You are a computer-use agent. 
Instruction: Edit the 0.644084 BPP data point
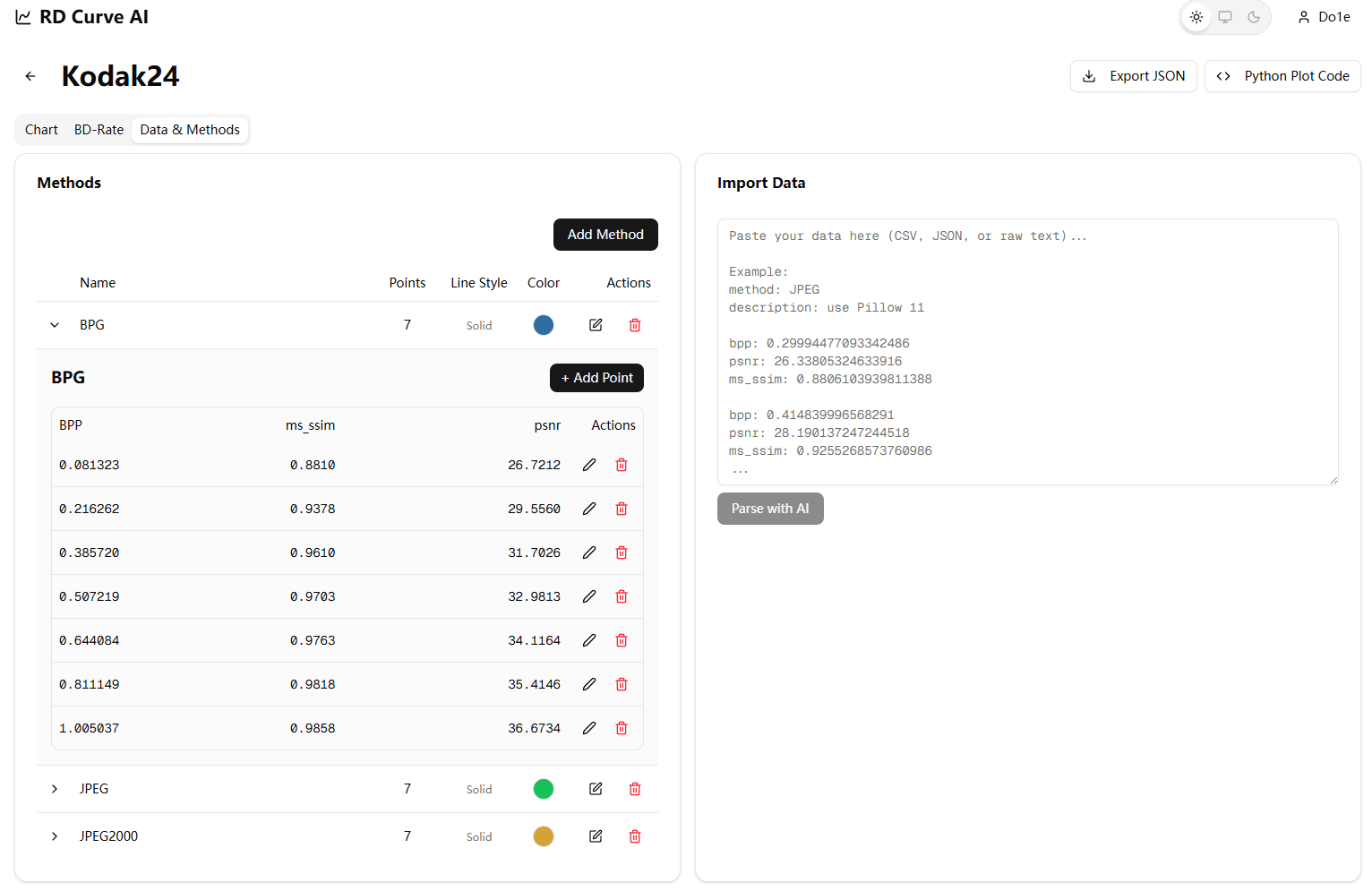pos(589,640)
